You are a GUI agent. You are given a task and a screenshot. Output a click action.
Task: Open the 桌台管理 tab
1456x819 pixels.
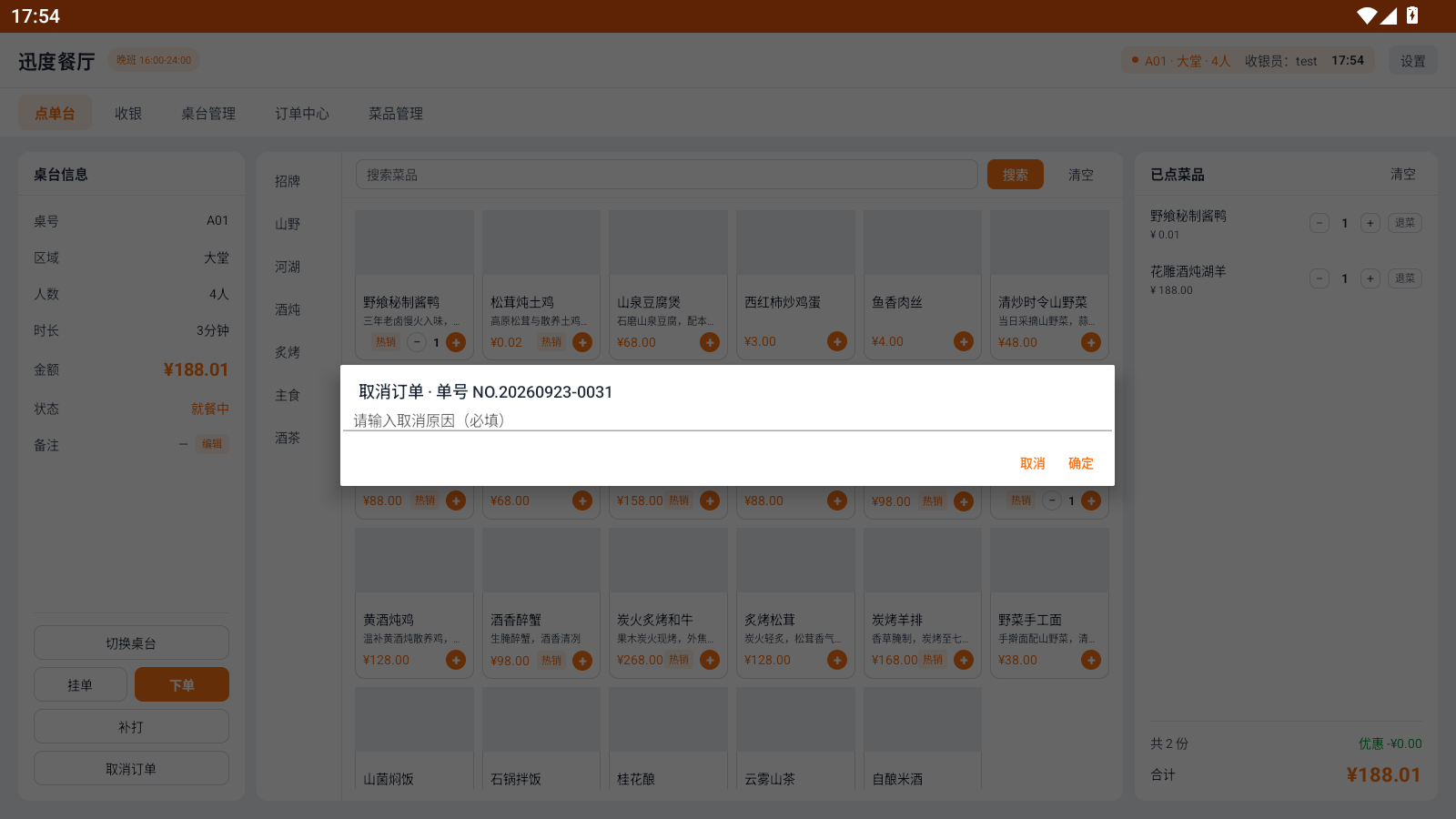tap(208, 114)
